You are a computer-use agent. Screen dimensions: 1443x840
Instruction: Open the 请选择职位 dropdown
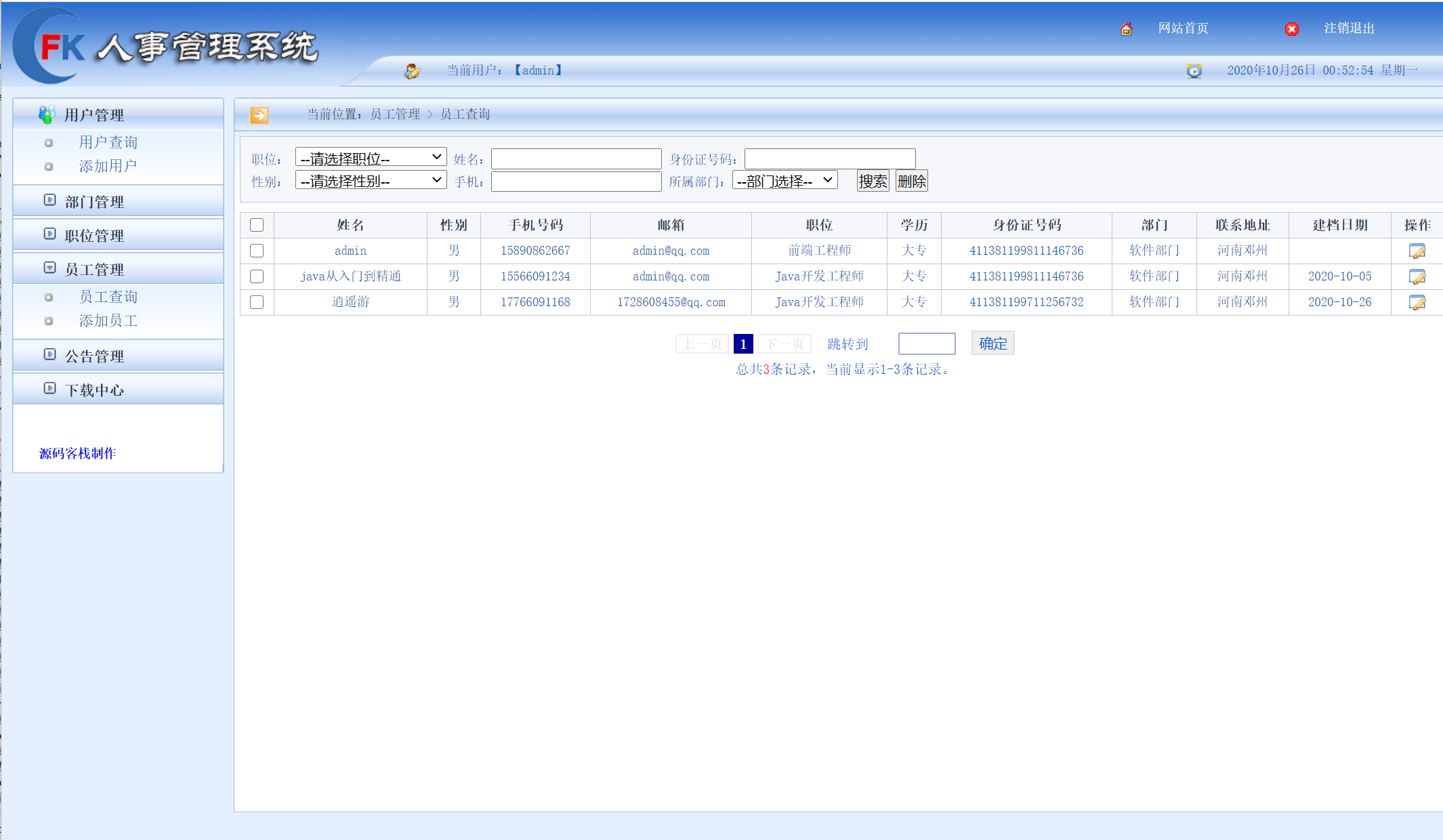371,158
